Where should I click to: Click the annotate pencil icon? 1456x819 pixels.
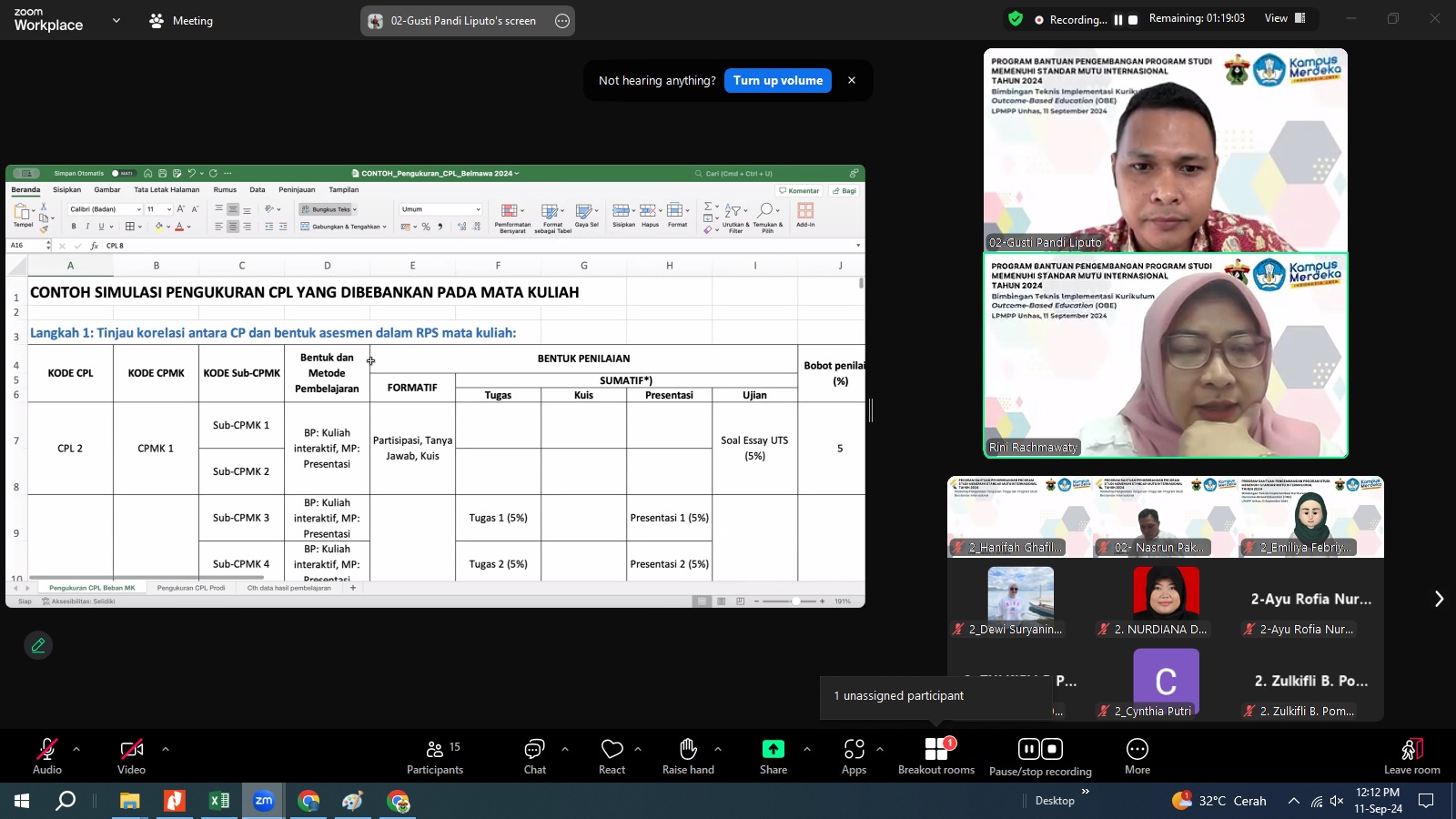point(38,645)
